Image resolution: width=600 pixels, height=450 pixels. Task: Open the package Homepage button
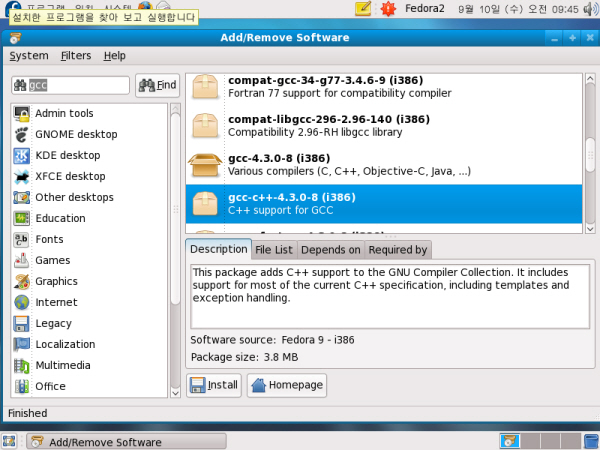pos(287,385)
